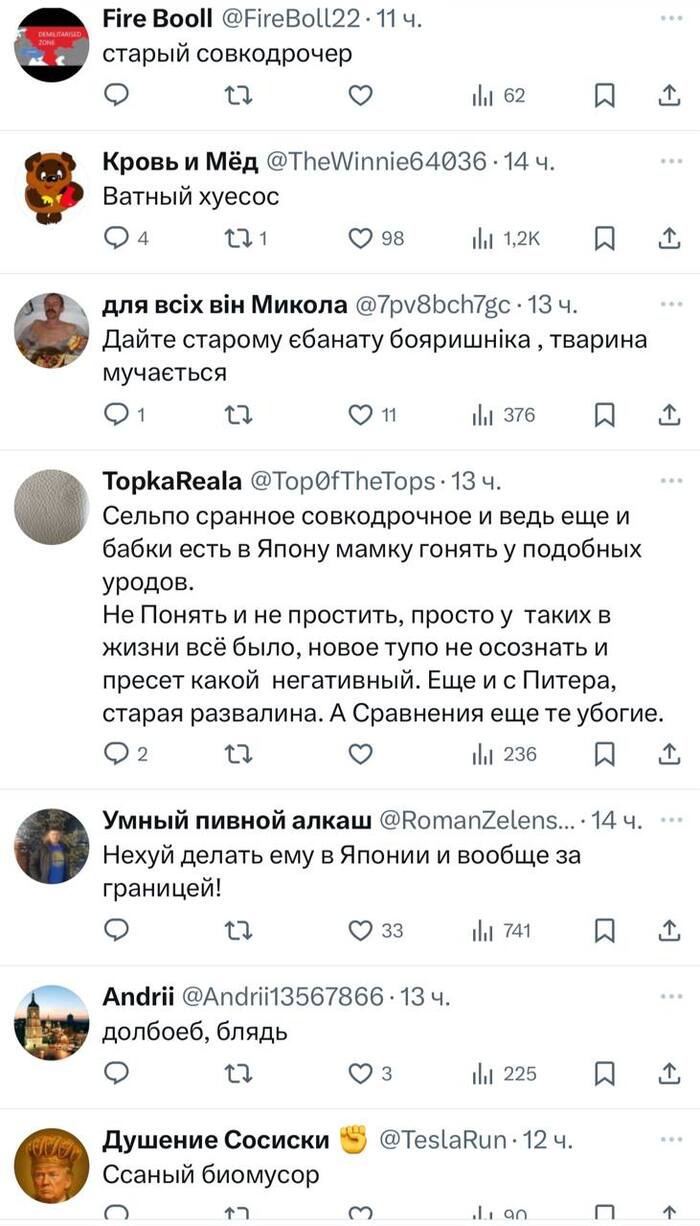Click the Winnie-the-Pooh profile avatar
Screen dimensions: 700x1226
[x=51, y=188]
